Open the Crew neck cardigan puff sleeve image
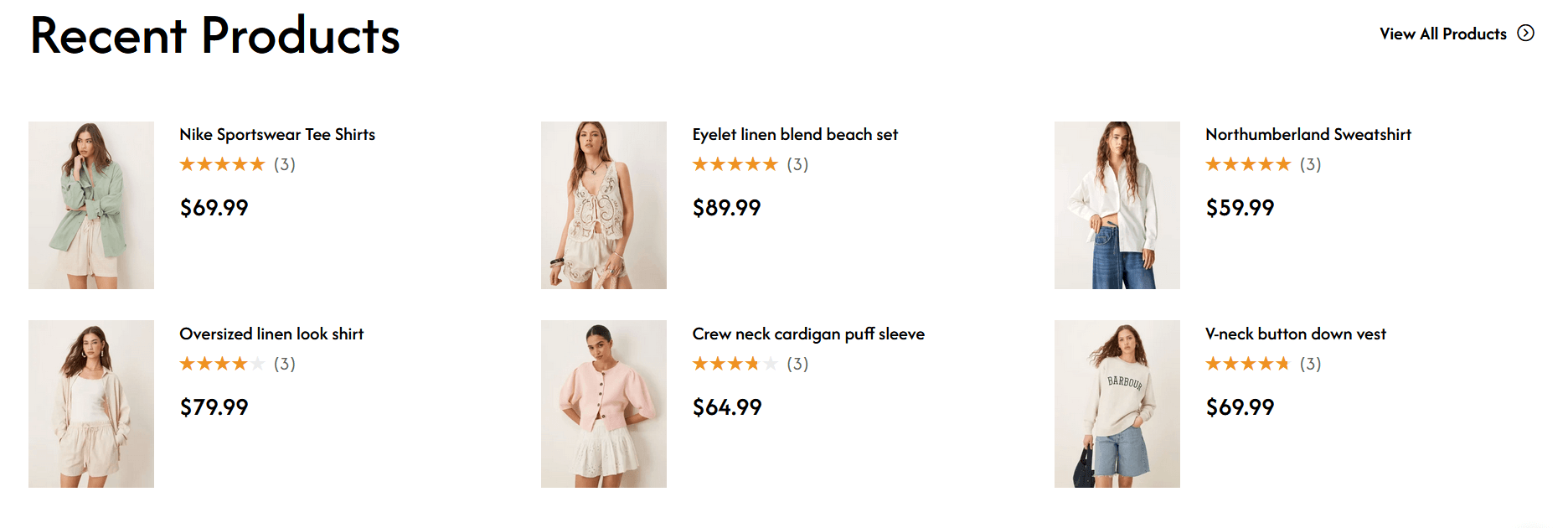1568x528 pixels. 604,404
